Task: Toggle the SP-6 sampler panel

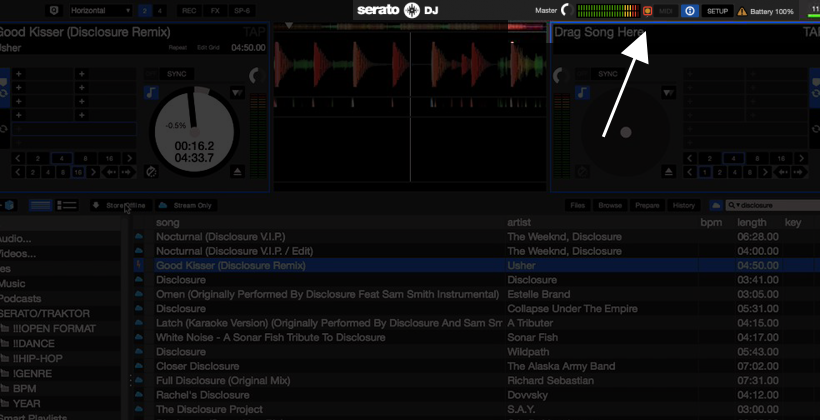Action: point(242,10)
